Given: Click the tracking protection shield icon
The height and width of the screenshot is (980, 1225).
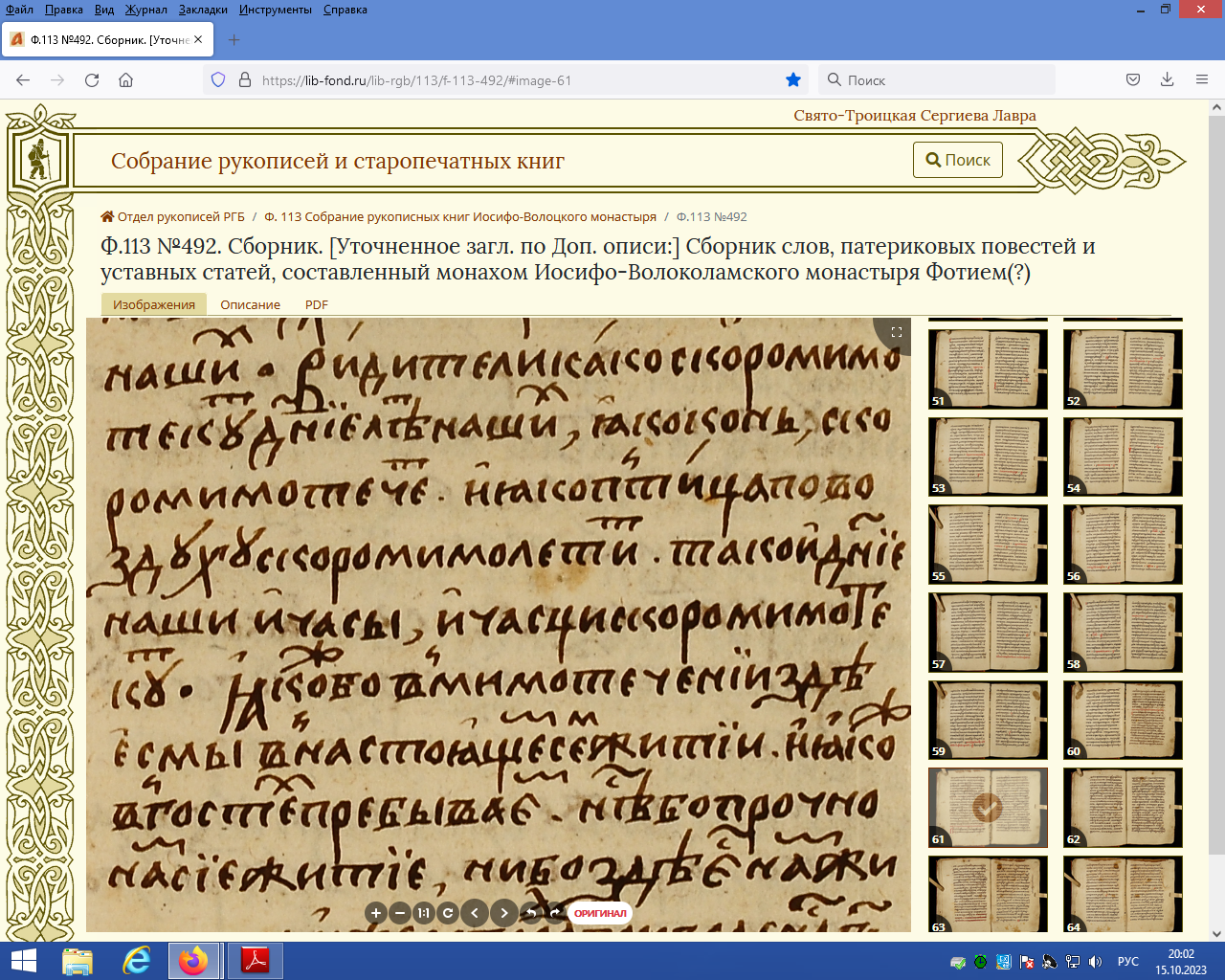Looking at the screenshot, I should point(218,80).
